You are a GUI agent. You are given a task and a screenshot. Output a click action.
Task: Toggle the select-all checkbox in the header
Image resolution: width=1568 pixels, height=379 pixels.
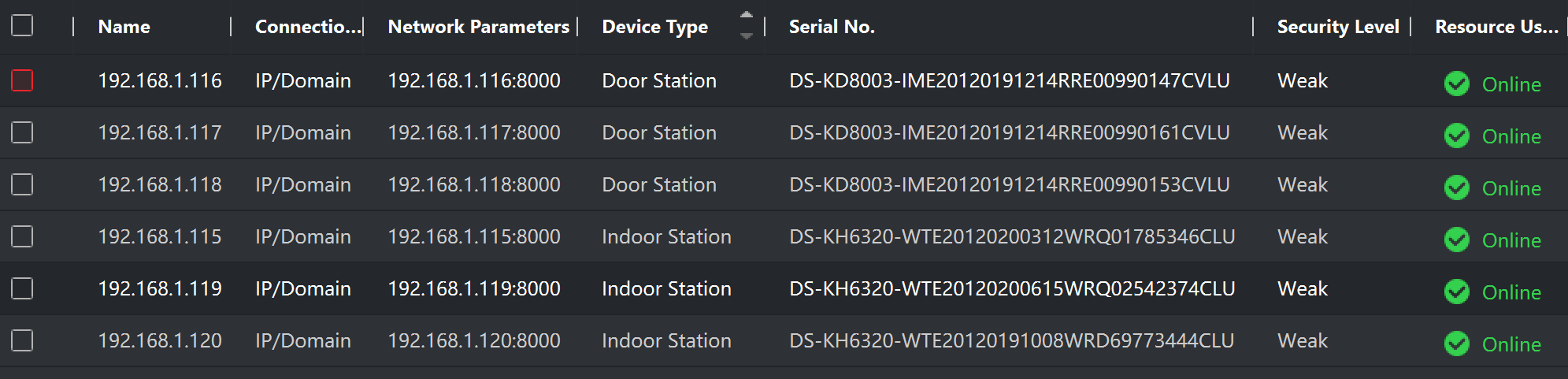[22, 26]
